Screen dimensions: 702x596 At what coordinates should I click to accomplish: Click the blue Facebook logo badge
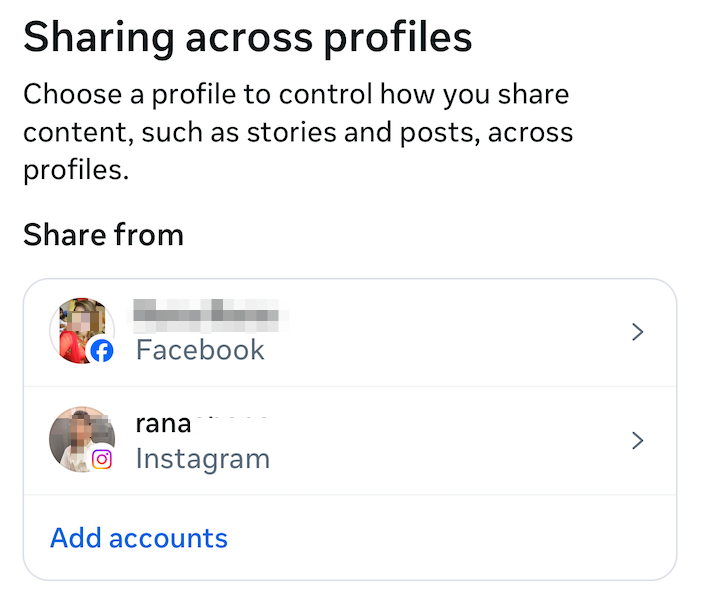101,350
